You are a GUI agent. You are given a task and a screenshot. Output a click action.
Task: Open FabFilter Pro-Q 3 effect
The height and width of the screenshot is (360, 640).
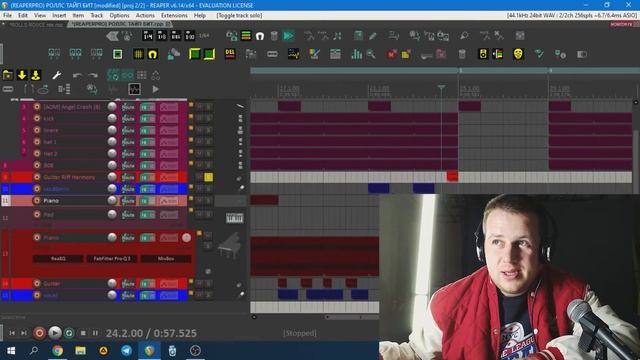pos(112,259)
